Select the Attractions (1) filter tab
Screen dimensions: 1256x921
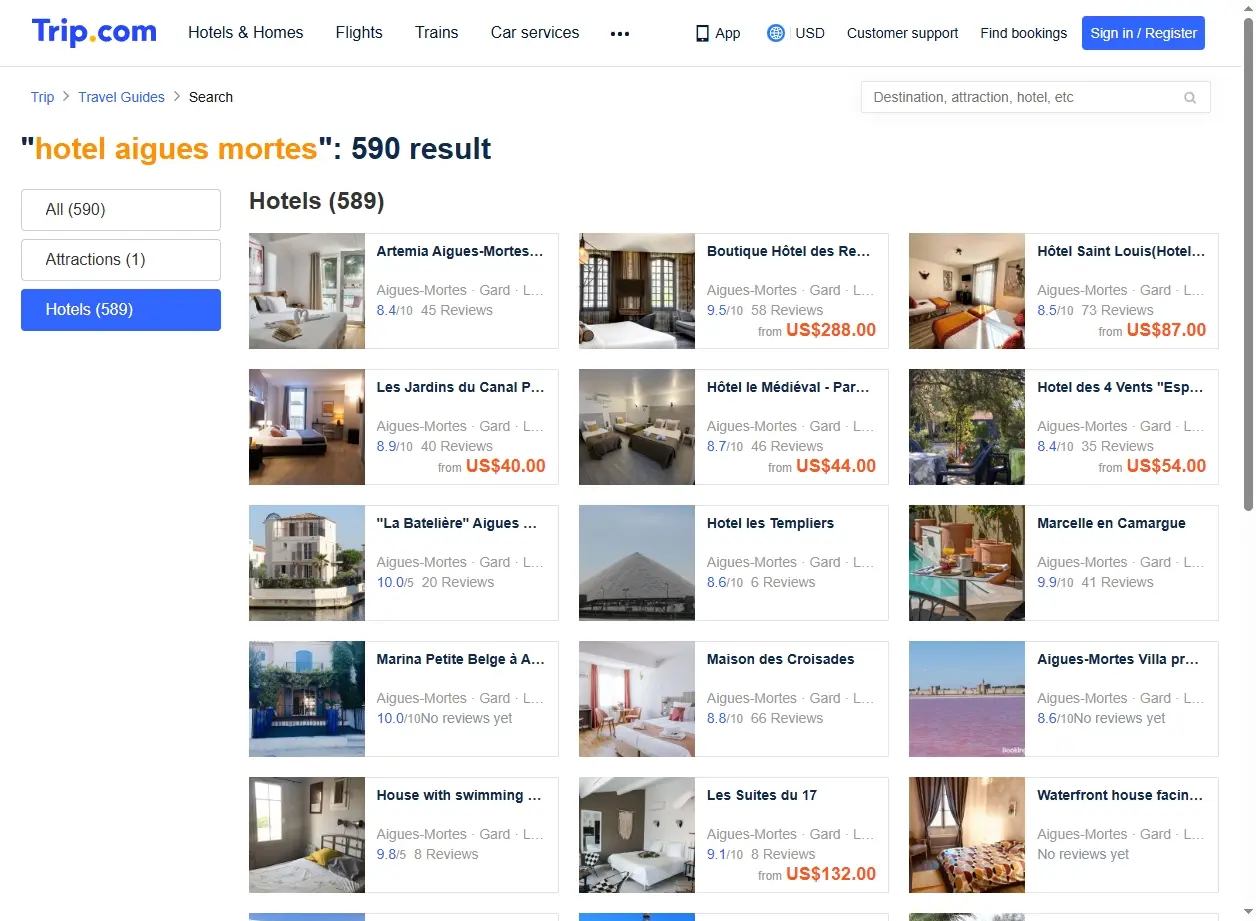click(x=121, y=260)
